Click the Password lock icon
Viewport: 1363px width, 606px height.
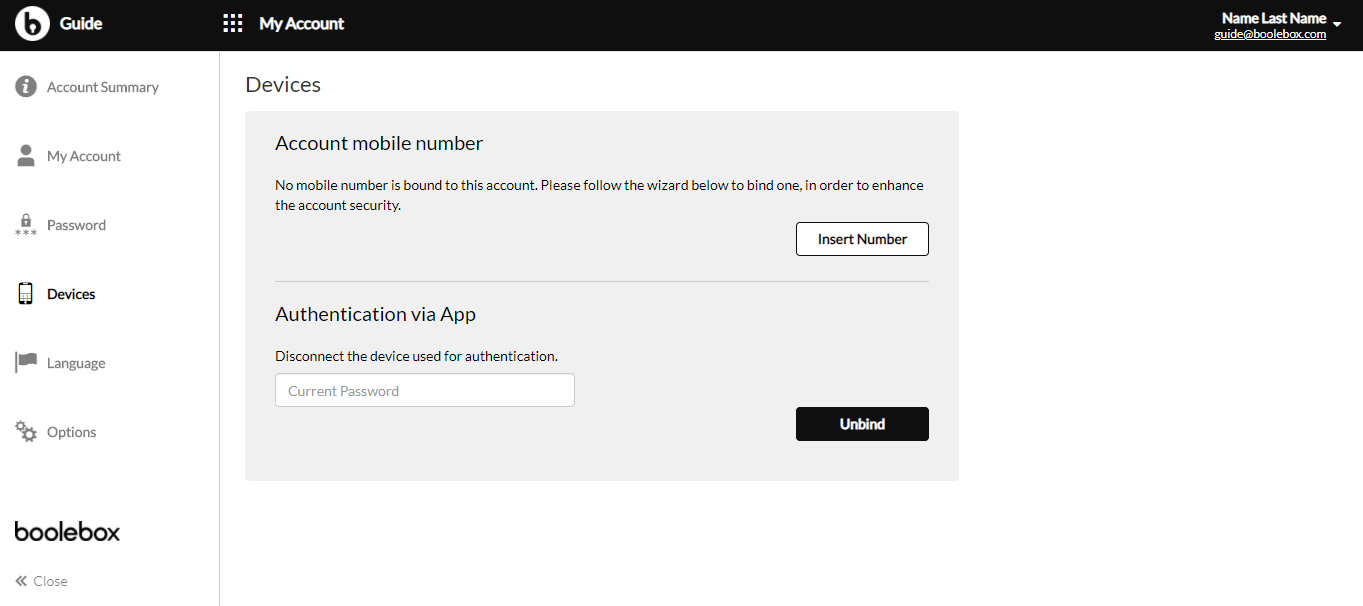coord(26,225)
